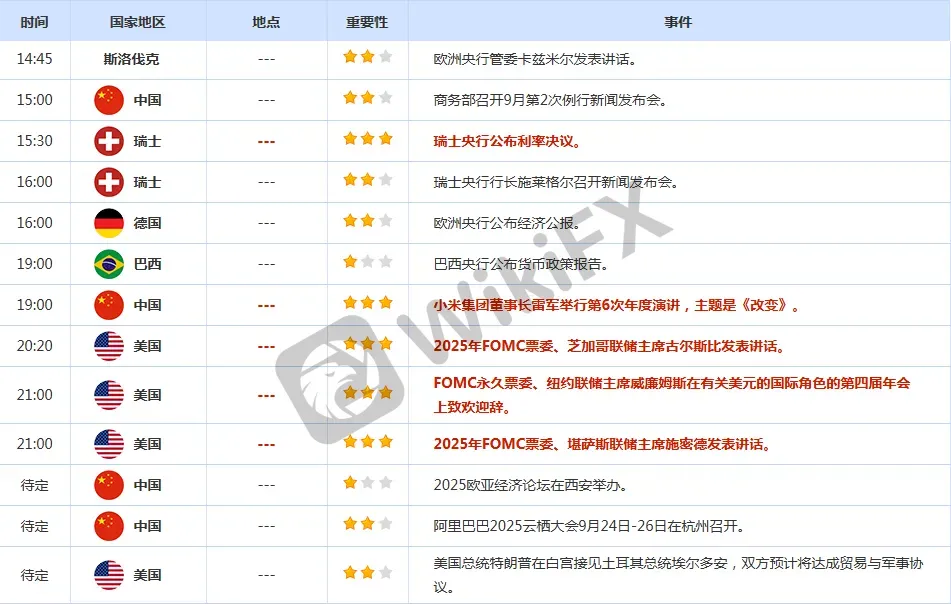Click the one-star rating in the Brazil row

[x=368, y=262]
